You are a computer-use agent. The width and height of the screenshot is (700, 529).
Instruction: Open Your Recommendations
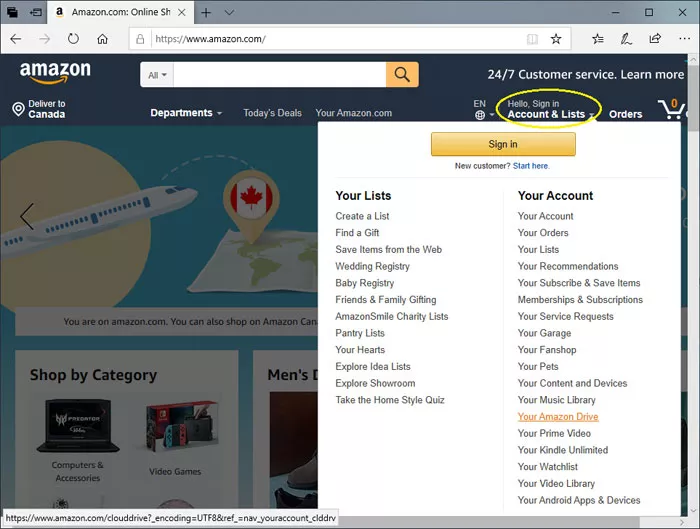pos(568,266)
